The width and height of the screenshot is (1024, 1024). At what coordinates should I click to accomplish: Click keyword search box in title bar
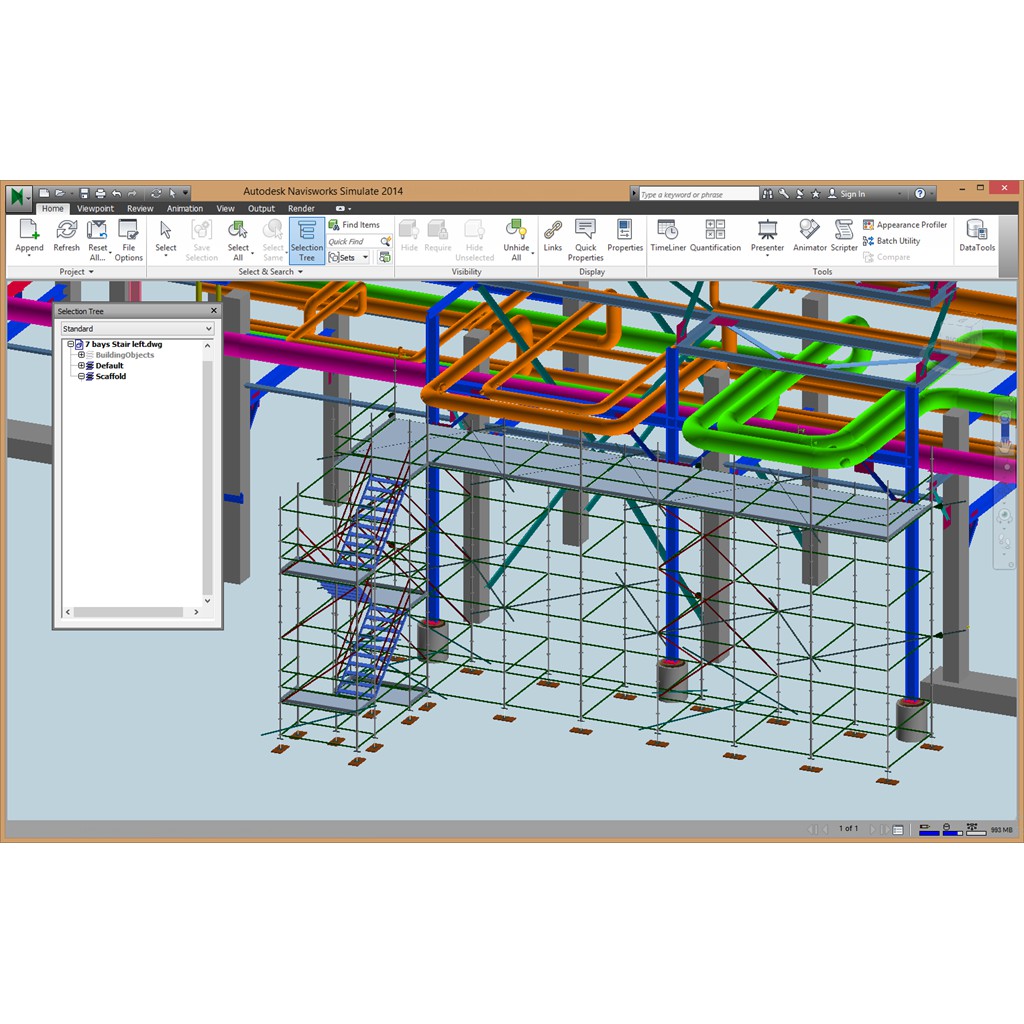tap(698, 194)
